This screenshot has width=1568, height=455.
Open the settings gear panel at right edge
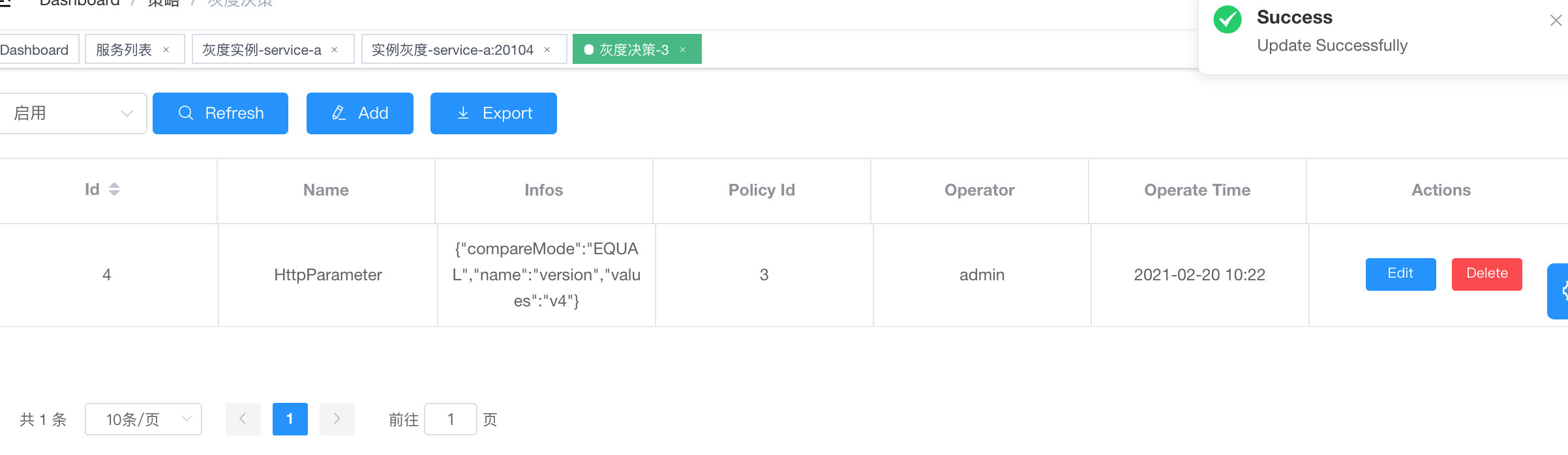pos(1560,291)
